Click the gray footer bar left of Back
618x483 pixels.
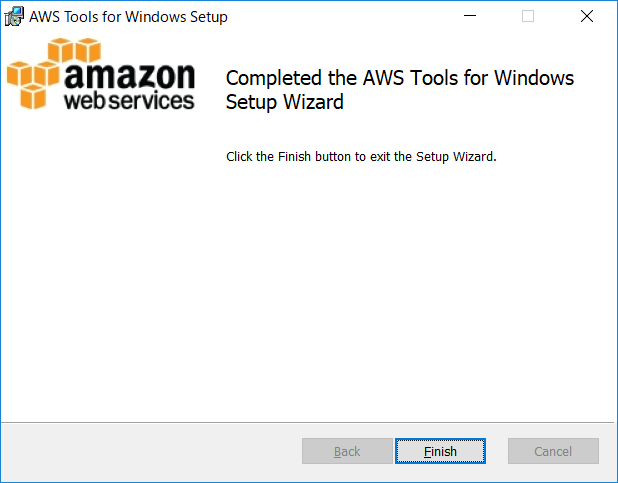click(151, 452)
